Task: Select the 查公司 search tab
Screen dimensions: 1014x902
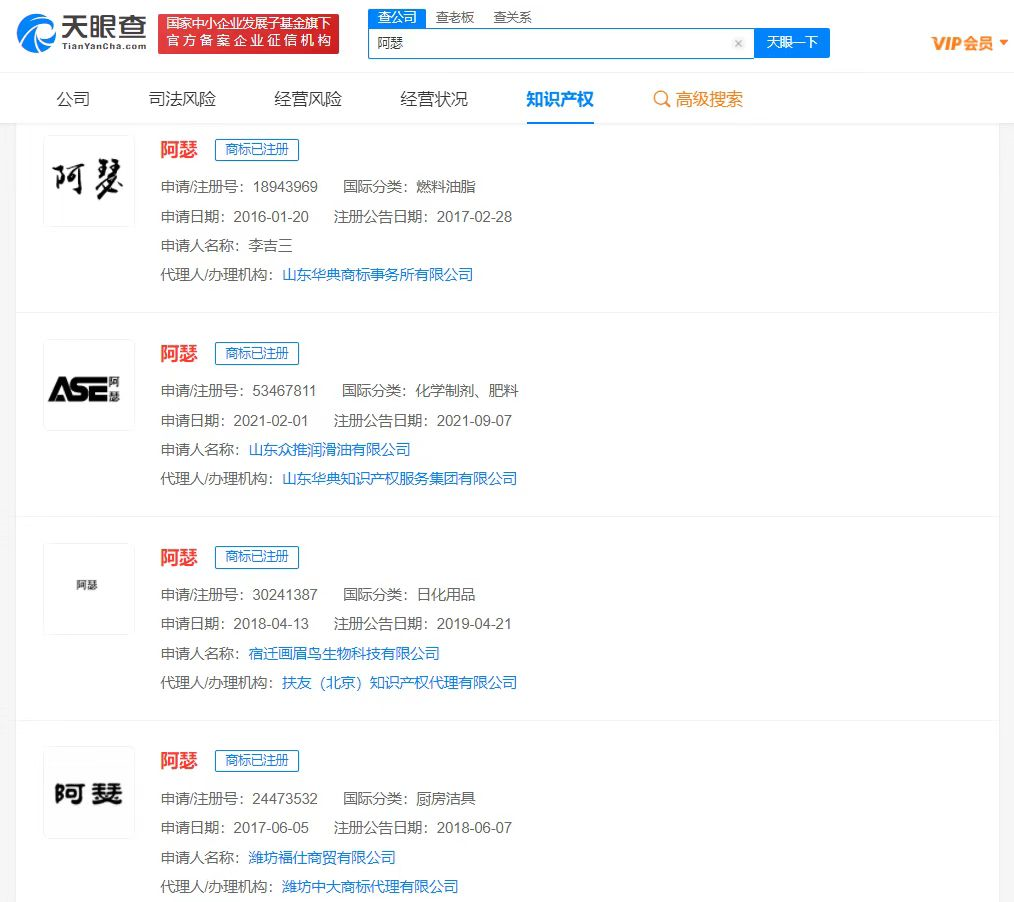Action: (397, 17)
